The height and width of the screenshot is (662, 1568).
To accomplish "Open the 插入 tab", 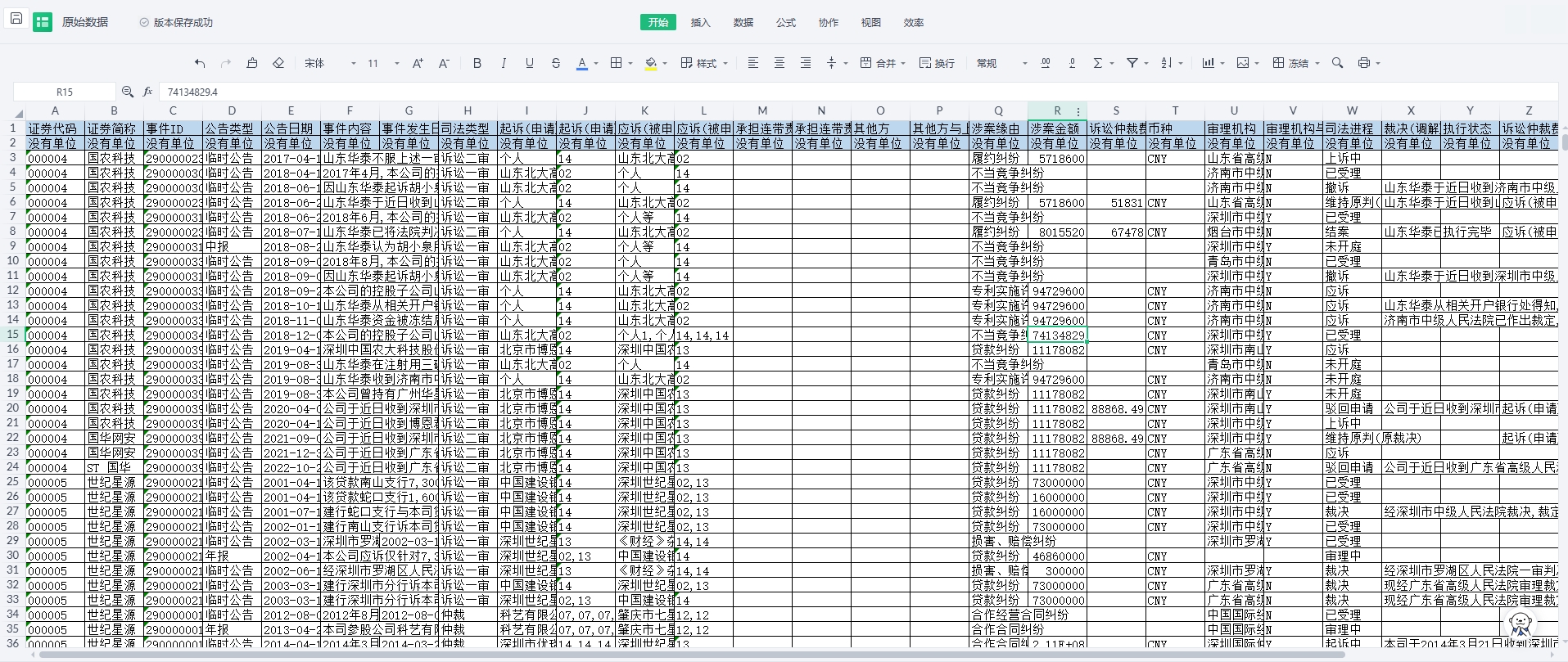I will (x=701, y=22).
